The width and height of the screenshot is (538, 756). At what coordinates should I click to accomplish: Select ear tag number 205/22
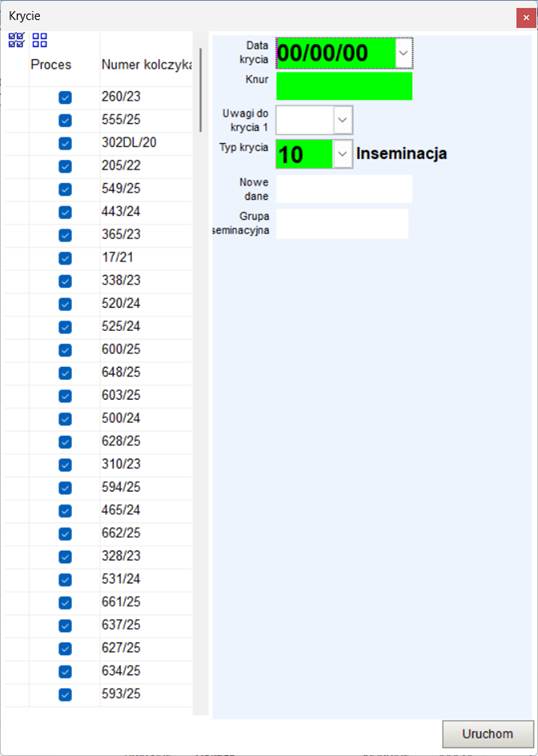(121, 166)
